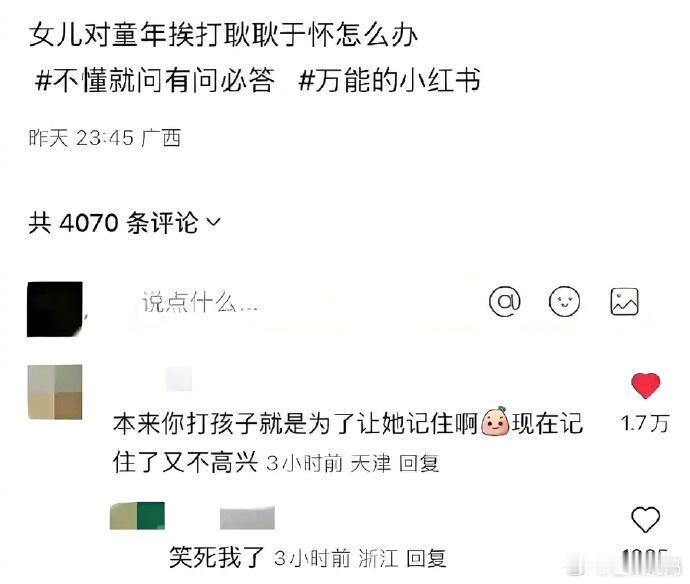Viewport: 690px width, 584px height.
Task: Open the #万能的小红书 hashtag
Action: (x=389, y=81)
